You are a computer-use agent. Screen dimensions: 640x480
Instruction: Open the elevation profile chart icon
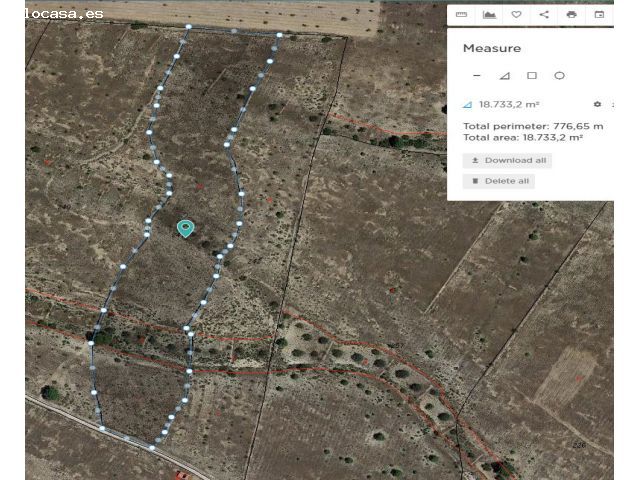[x=489, y=15]
